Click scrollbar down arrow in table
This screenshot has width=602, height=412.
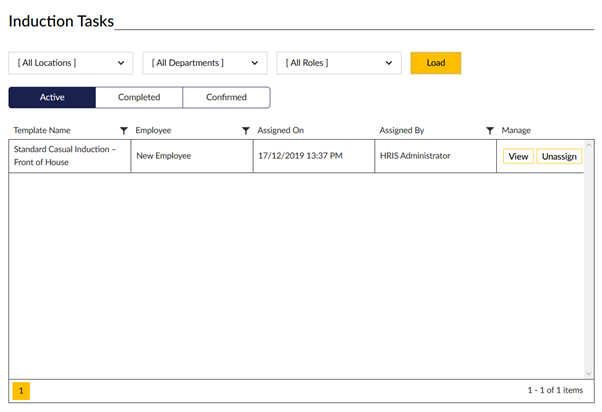click(x=589, y=374)
